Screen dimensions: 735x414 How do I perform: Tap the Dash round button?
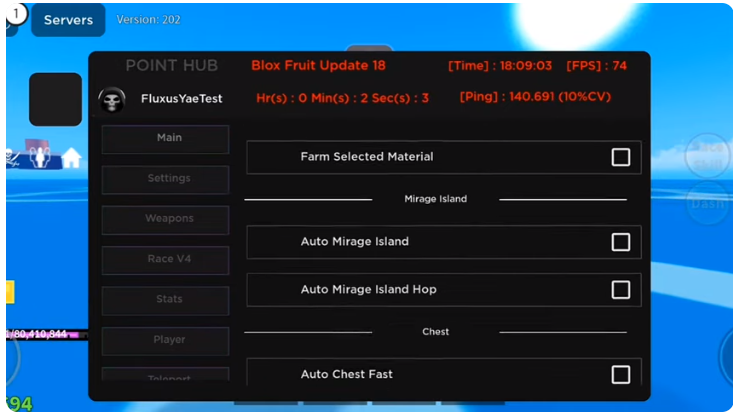click(x=708, y=203)
